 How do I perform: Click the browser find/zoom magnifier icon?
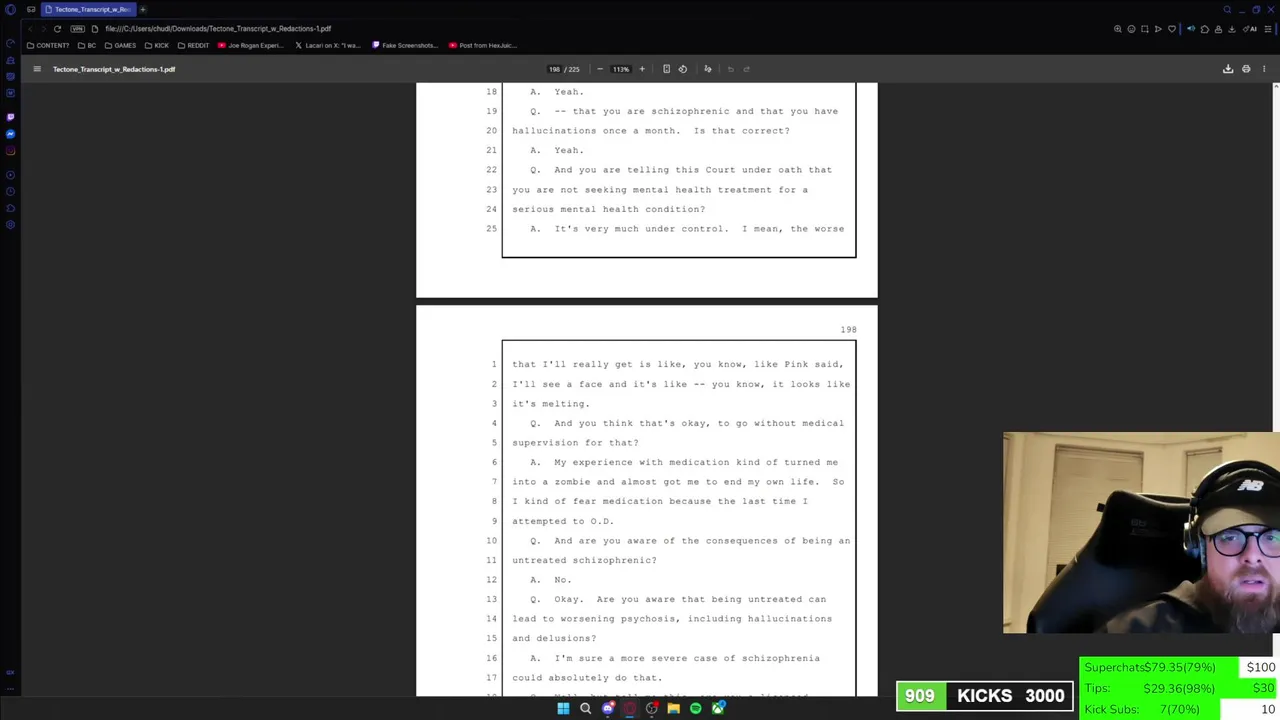1118,29
